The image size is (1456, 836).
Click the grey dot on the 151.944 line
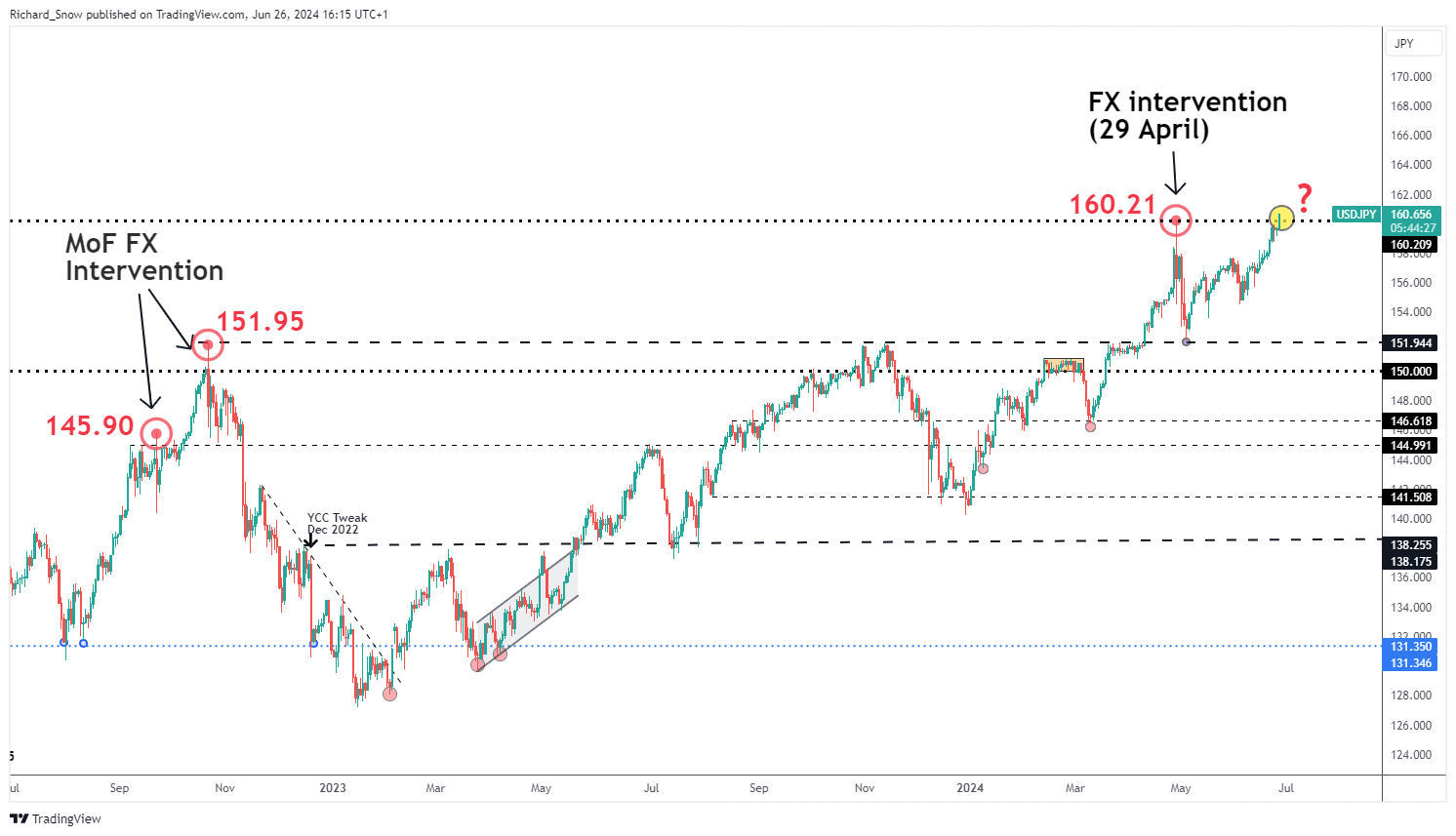pyautogui.click(x=1186, y=341)
